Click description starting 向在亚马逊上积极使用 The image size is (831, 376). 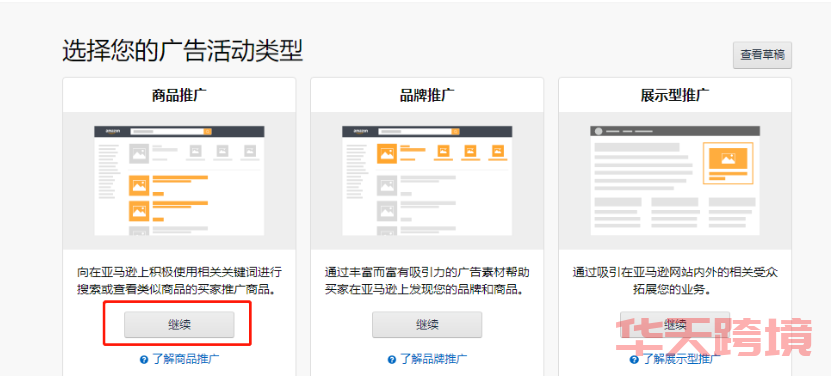point(179,282)
